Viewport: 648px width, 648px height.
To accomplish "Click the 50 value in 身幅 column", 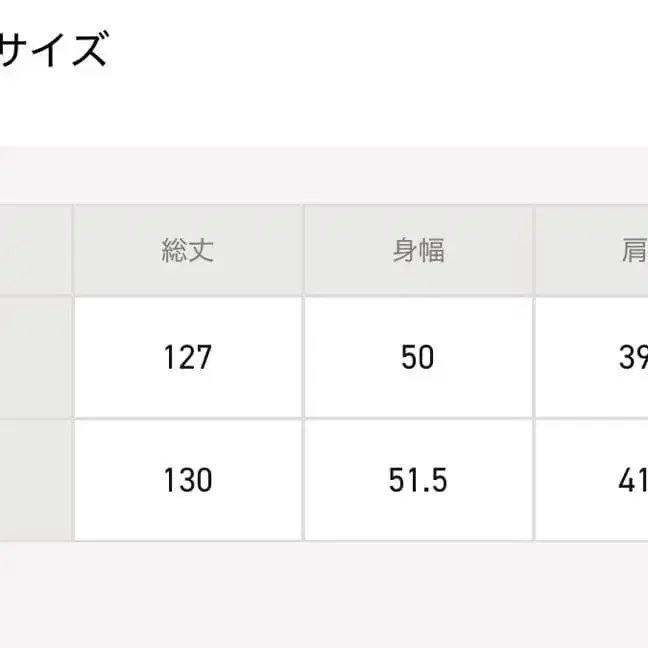I will [418, 357].
